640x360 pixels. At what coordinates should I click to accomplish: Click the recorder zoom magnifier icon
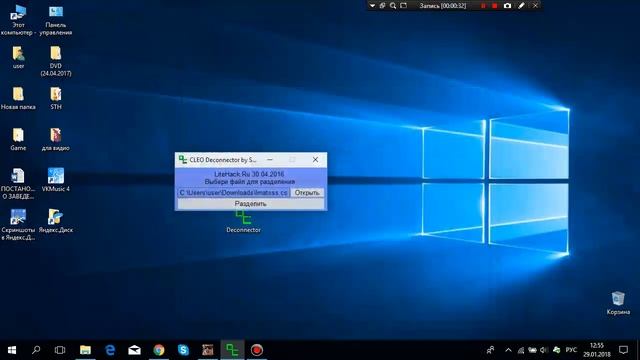click(x=393, y=6)
